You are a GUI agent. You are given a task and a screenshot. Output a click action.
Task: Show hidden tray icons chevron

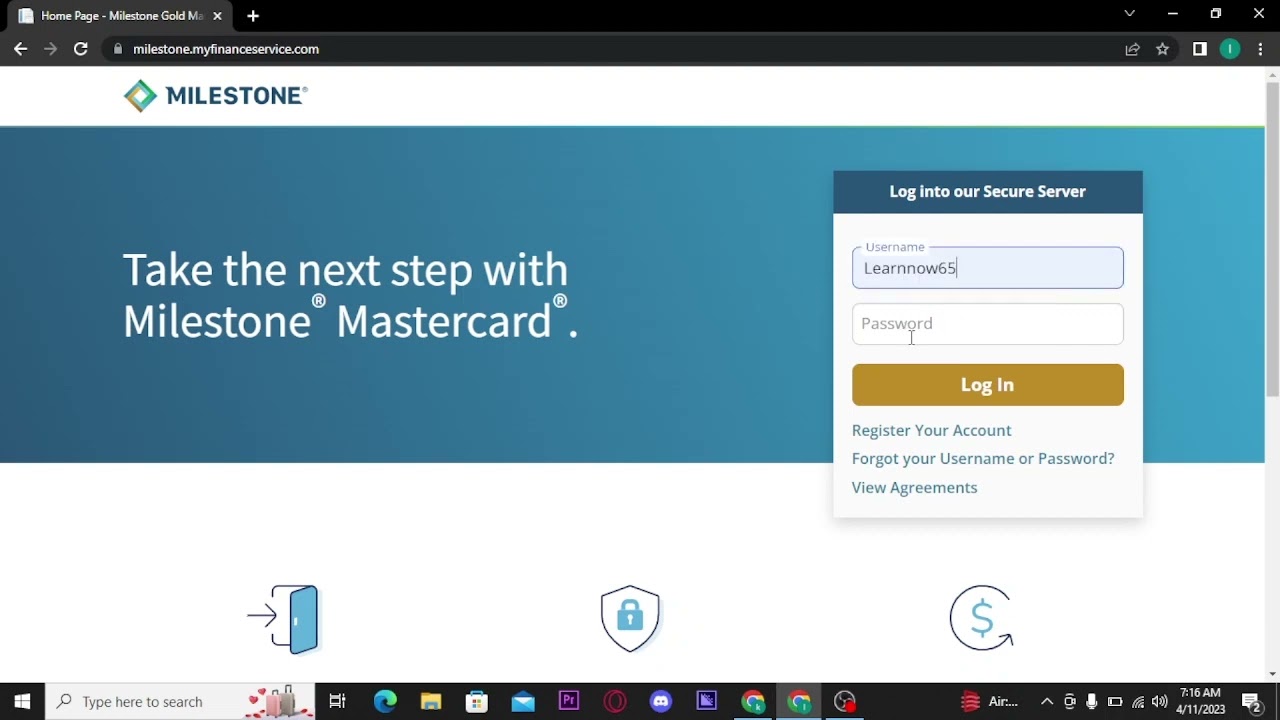(1047, 702)
